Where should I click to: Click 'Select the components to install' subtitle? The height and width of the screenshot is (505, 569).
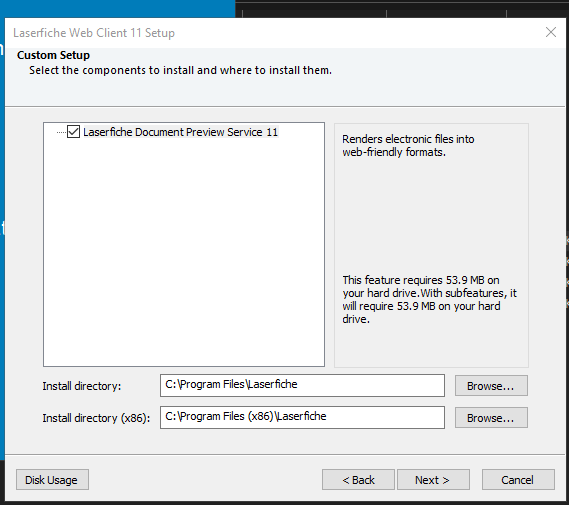coord(180,70)
